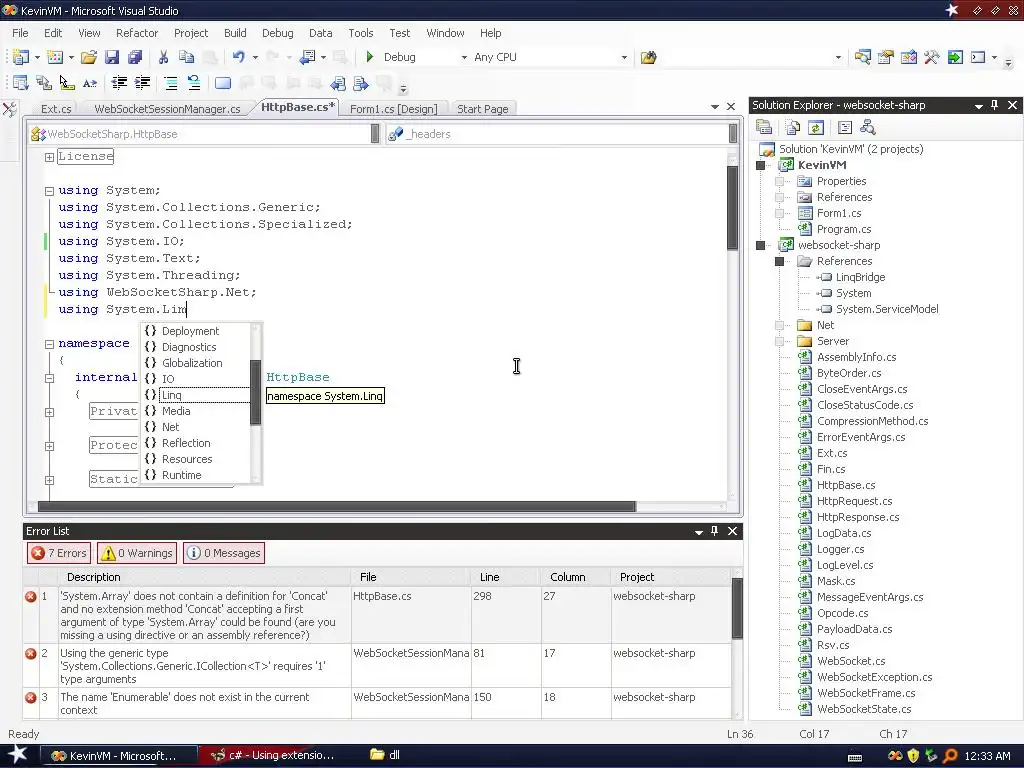This screenshot has height=768, width=1024.
Task: Select WebSocket.cs in Solution Explorer
Action: [851, 662]
